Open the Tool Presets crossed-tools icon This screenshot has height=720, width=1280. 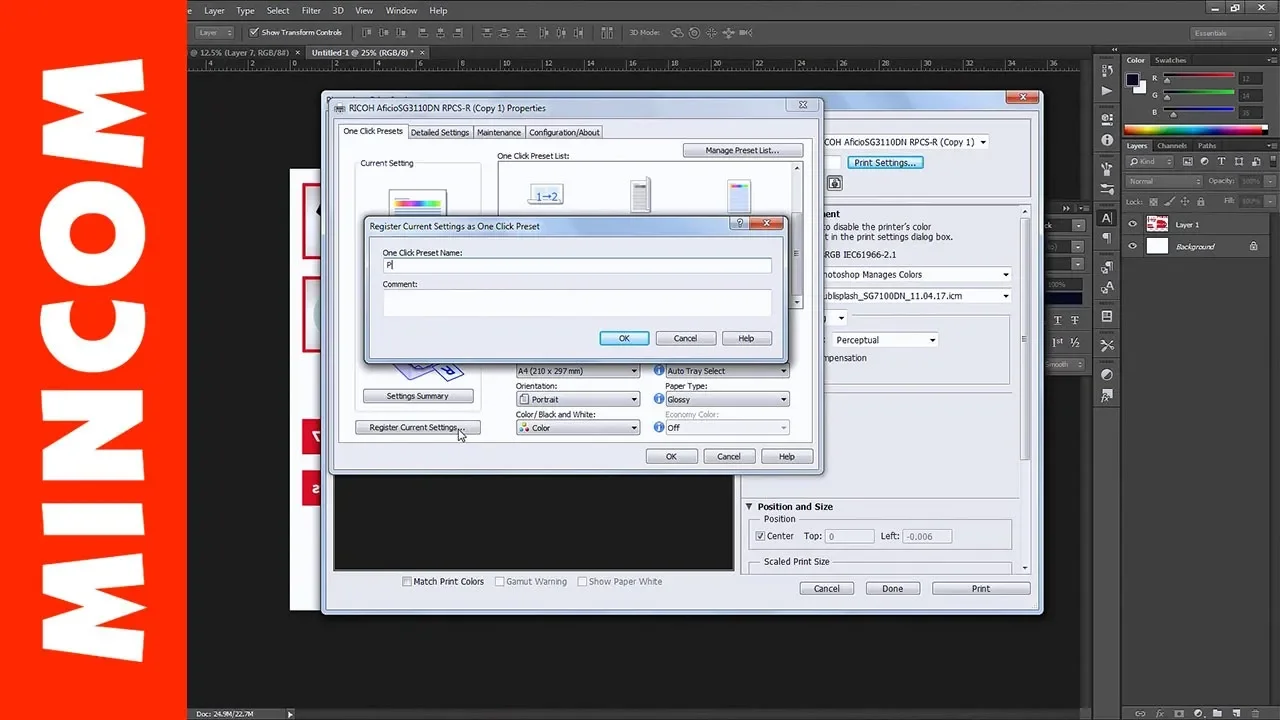[x=1107, y=344]
